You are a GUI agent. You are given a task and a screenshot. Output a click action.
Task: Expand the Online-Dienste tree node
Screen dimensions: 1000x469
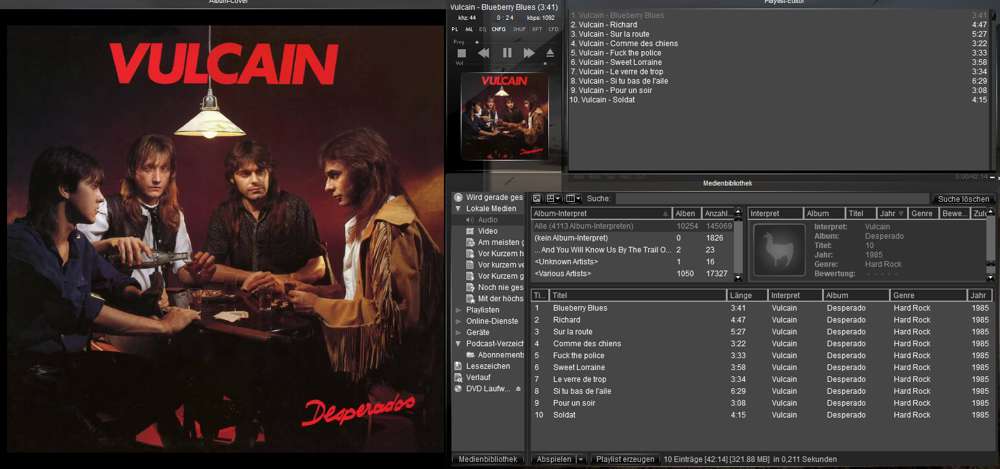pos(458,321)
